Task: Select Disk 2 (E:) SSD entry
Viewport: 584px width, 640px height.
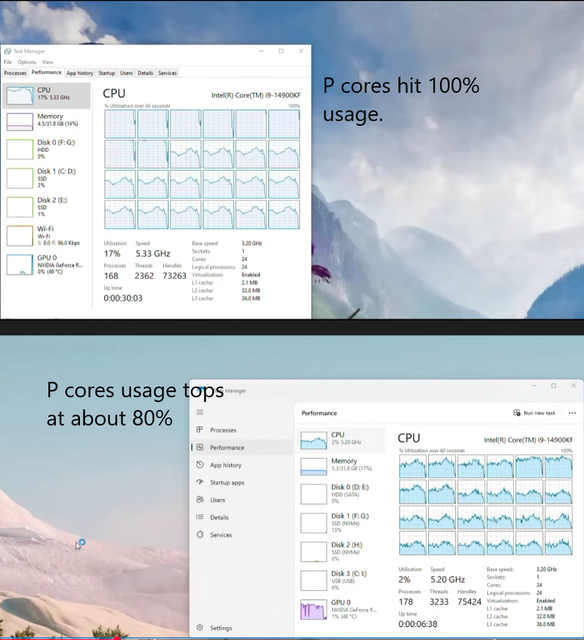Action: click(47, 207)
